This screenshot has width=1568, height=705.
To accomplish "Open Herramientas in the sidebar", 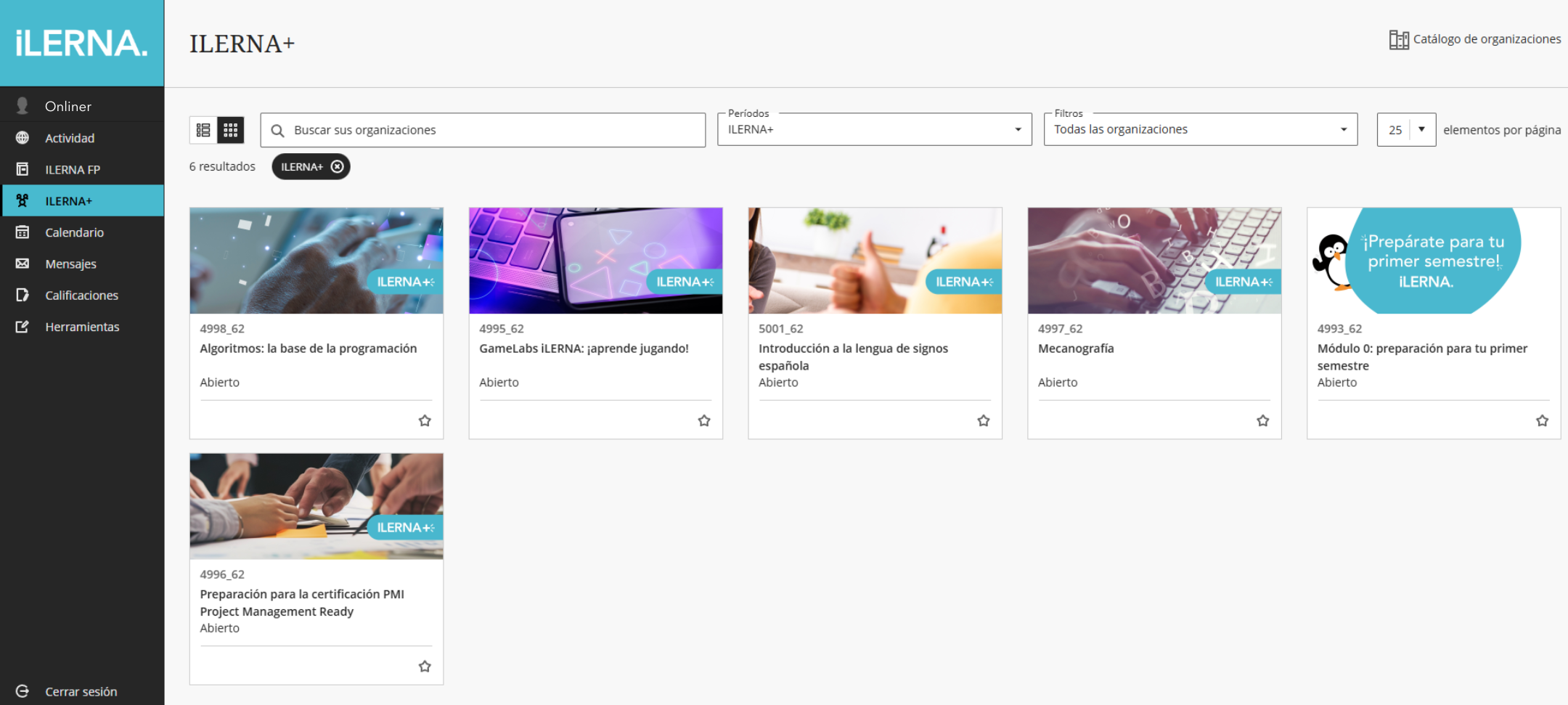I will pos(82,327).
